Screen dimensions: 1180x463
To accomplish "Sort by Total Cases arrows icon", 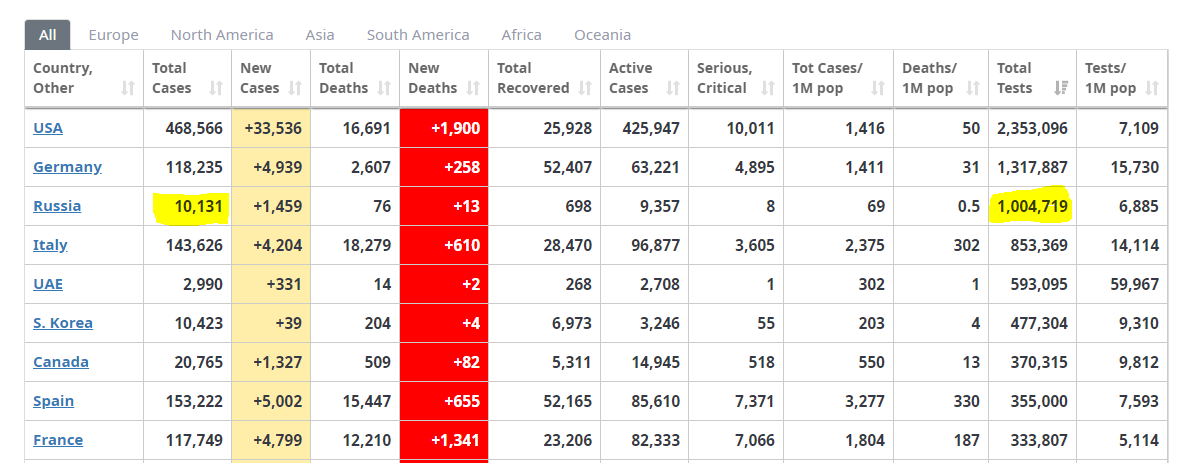I will pyautogui.click(x=217, y=88).
